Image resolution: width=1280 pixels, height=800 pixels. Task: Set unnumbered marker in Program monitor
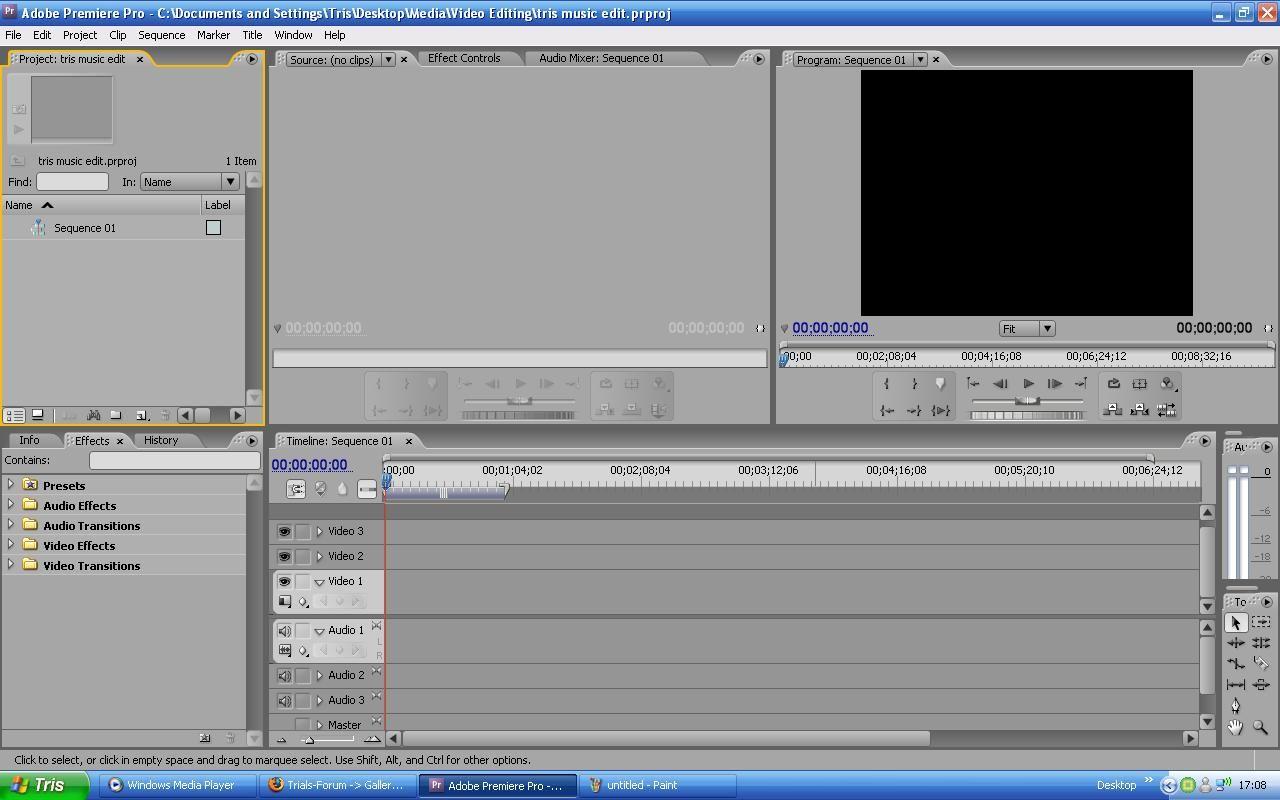(x=940, y=384)
